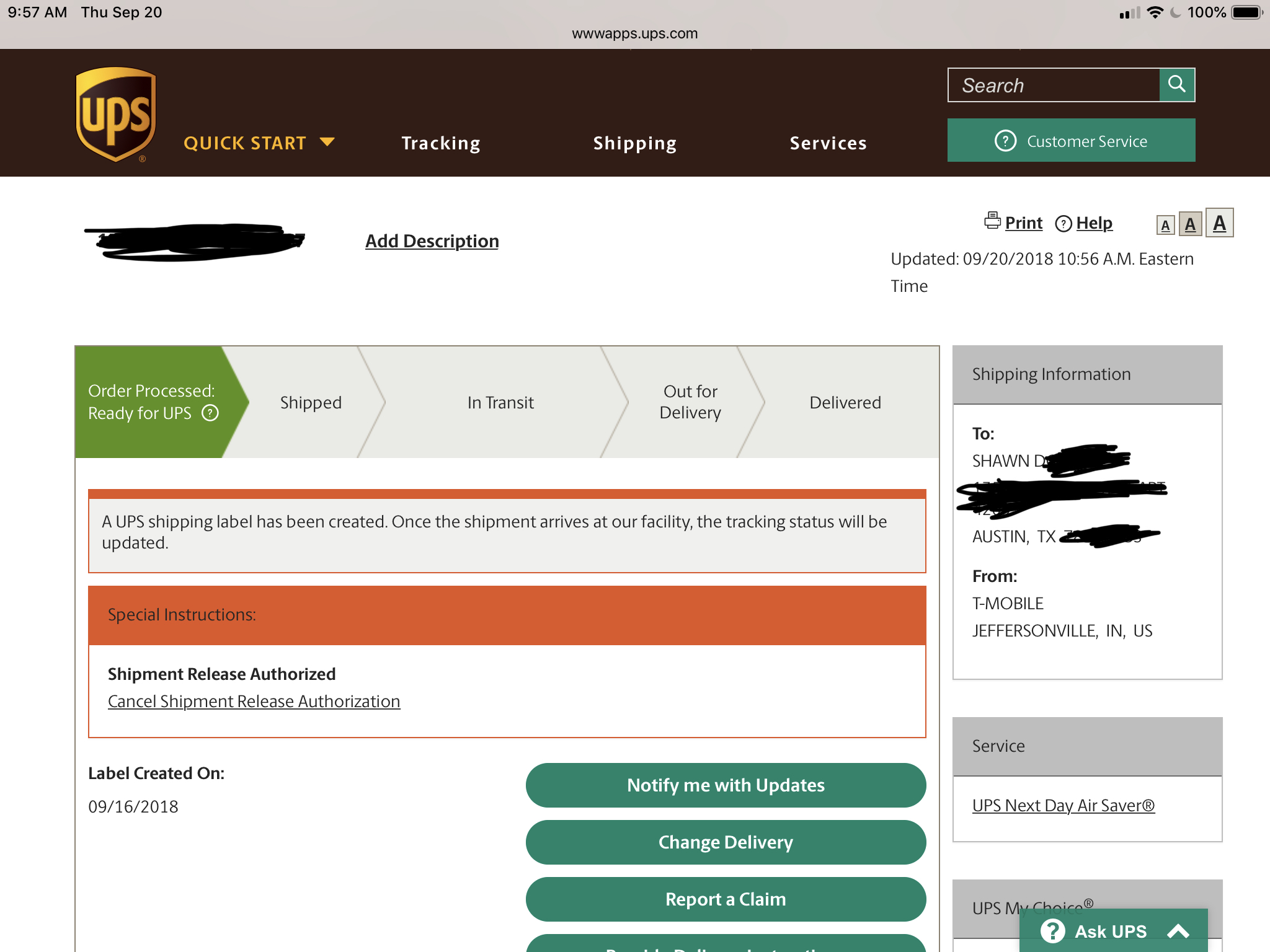Click the Search input field

(1054, 85)
